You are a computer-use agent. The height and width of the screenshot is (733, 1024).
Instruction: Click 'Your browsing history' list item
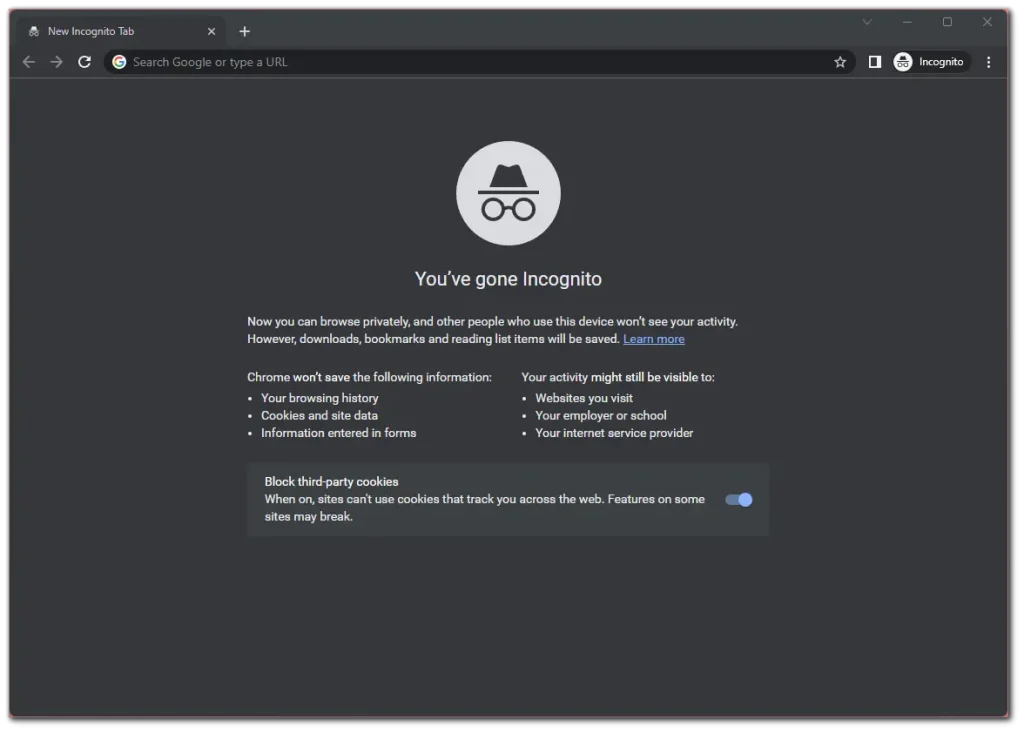(319, 398)
